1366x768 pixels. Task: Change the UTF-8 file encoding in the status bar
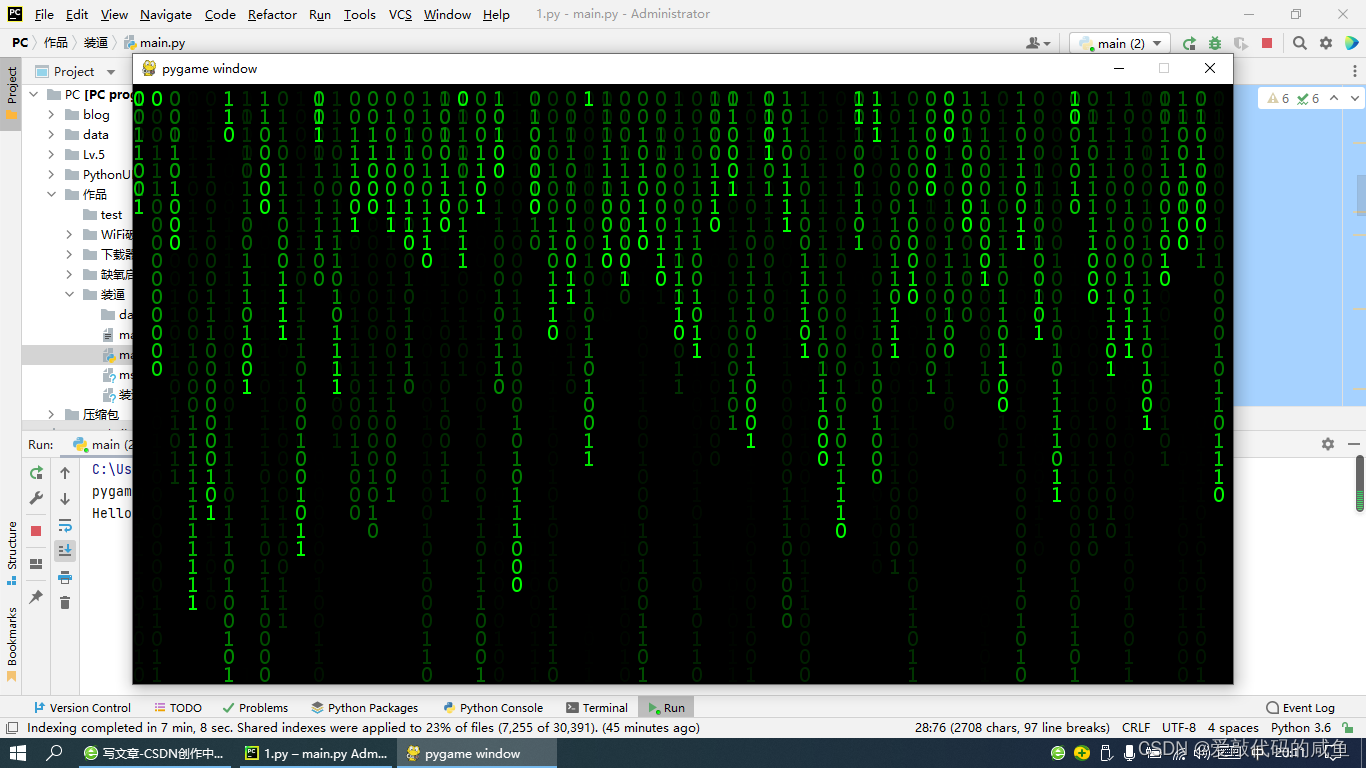tap(1179, 728)
